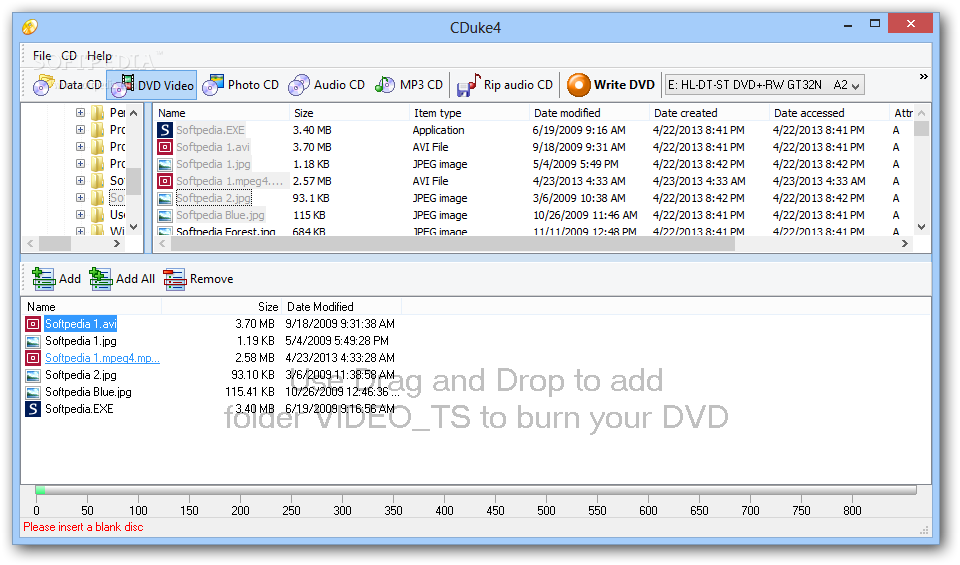Click Softpedia 1.mpeg4 video icon in burn list

pos(33,358)
